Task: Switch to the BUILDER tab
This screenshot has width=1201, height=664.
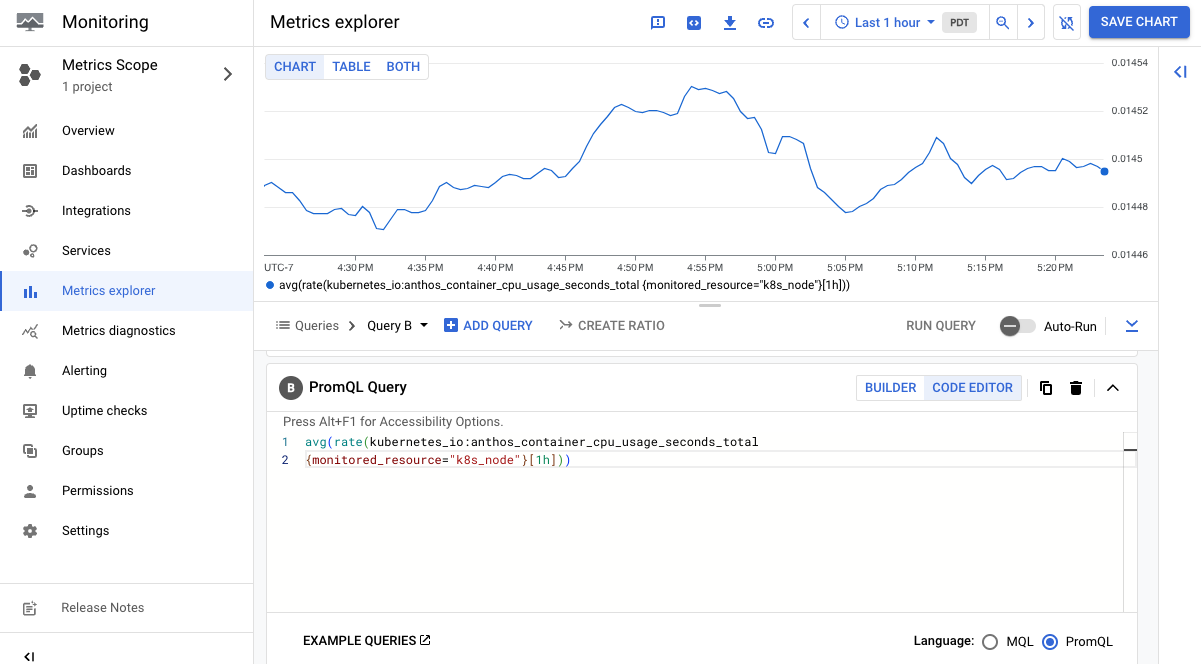Action: 890,387
